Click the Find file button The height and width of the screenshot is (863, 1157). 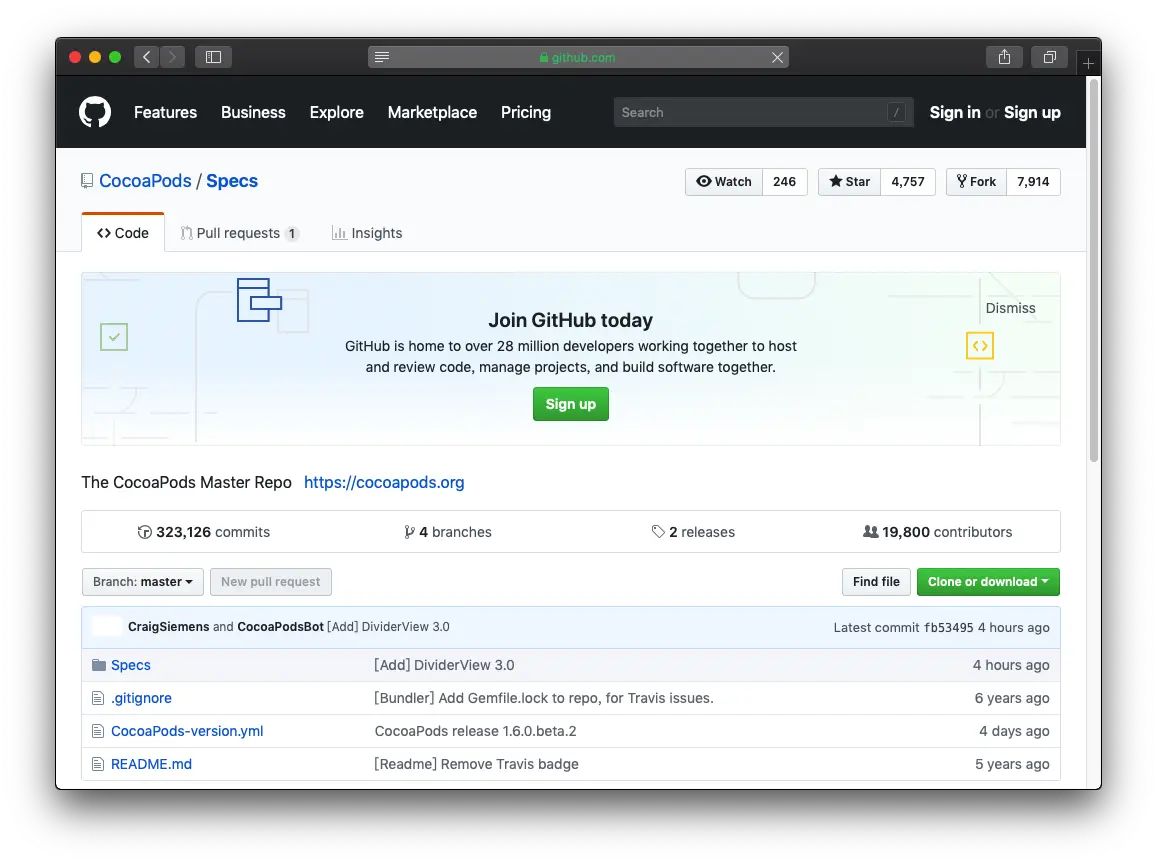(x=876, y=582)
